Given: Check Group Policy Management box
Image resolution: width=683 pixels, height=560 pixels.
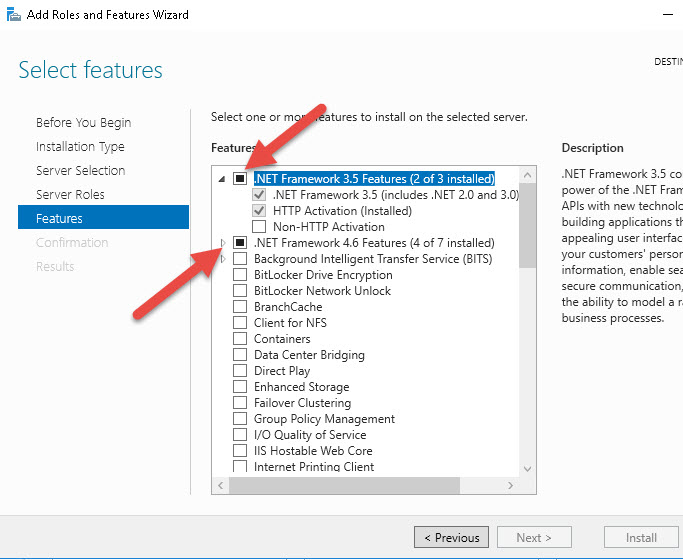Looking at the screenshot, I should click(240, 419).
